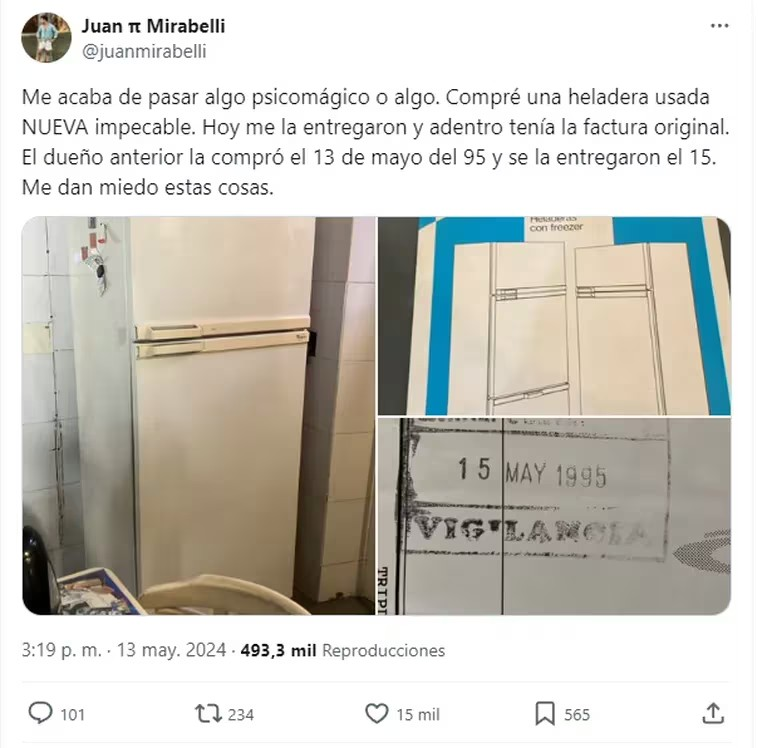Click the 234 reposts count
This screenshot has height=748, width=767.
[x=241, y=715]
